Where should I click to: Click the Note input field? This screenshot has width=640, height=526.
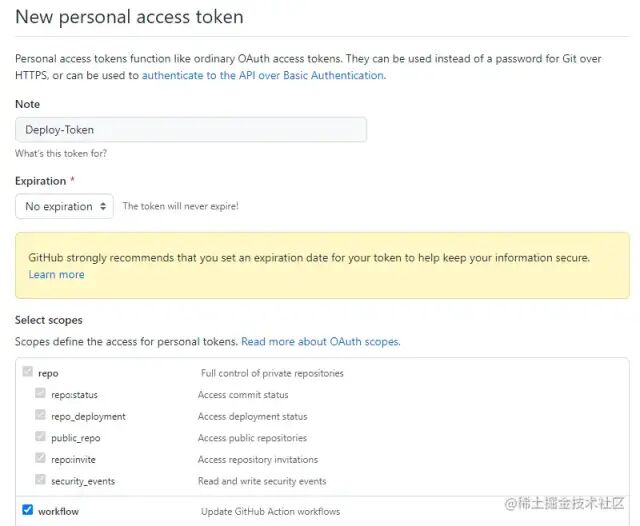pos(190,129)
